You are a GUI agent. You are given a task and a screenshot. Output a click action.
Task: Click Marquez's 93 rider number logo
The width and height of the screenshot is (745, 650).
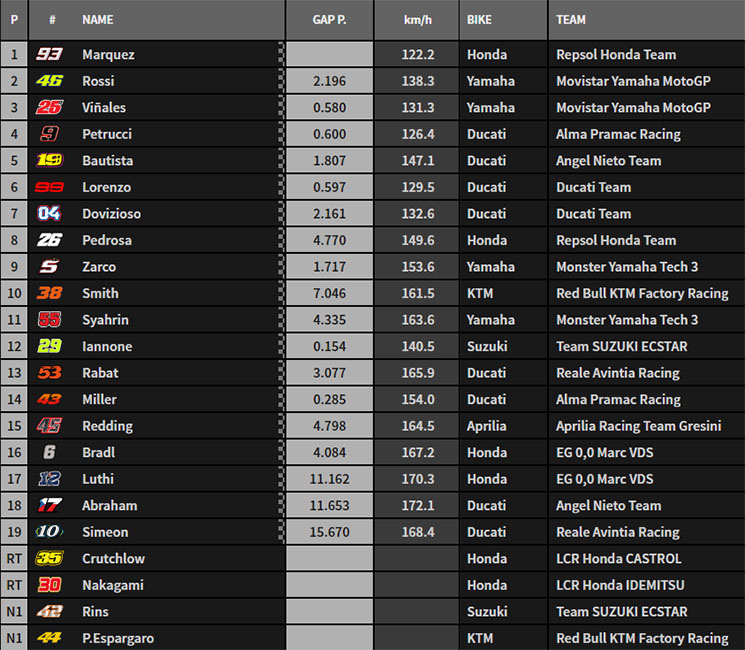49,54
